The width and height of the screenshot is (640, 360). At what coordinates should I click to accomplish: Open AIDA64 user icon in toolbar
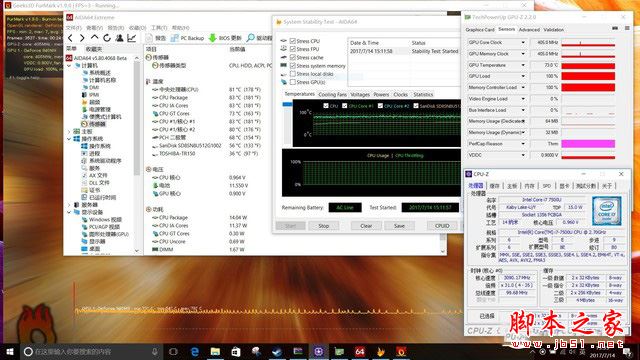click(119, 38)
